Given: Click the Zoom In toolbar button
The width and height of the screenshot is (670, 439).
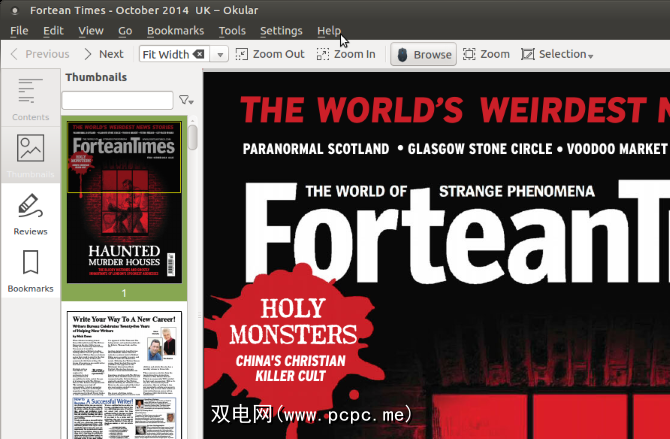Looking at the screenshot, I should (346, 54).
